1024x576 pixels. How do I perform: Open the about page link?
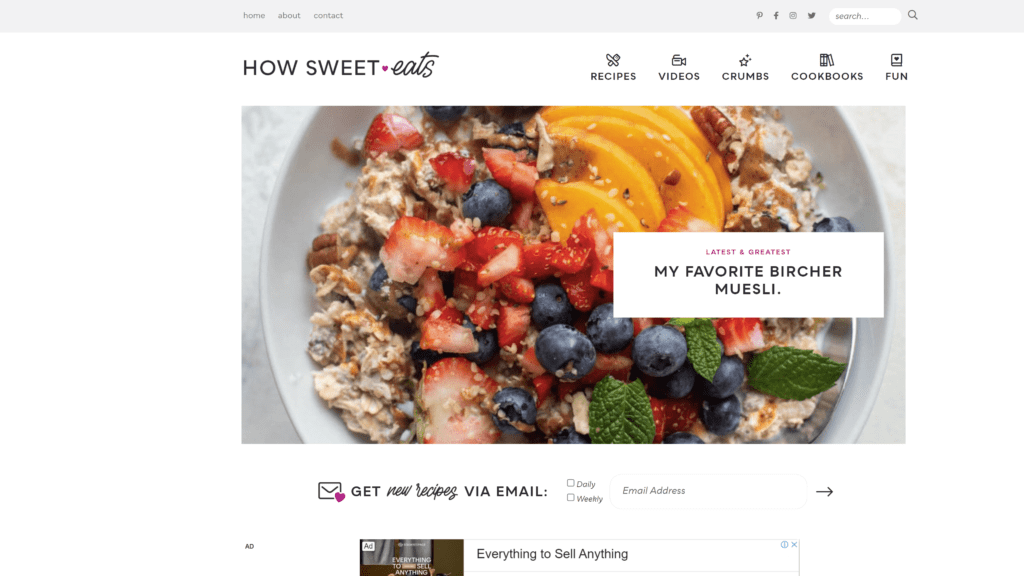pos(289,16)
